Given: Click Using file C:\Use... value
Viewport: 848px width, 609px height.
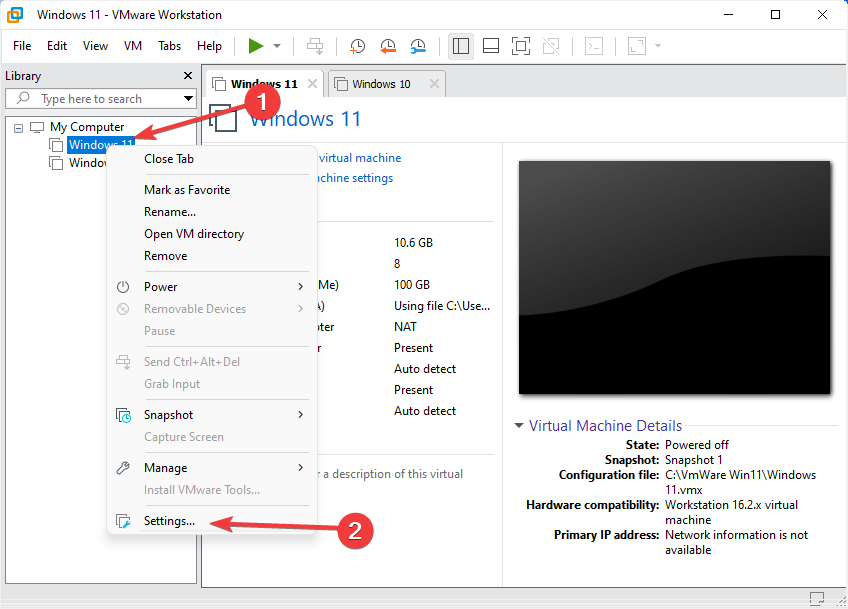Looking at the screenshot, I should 442,306.
